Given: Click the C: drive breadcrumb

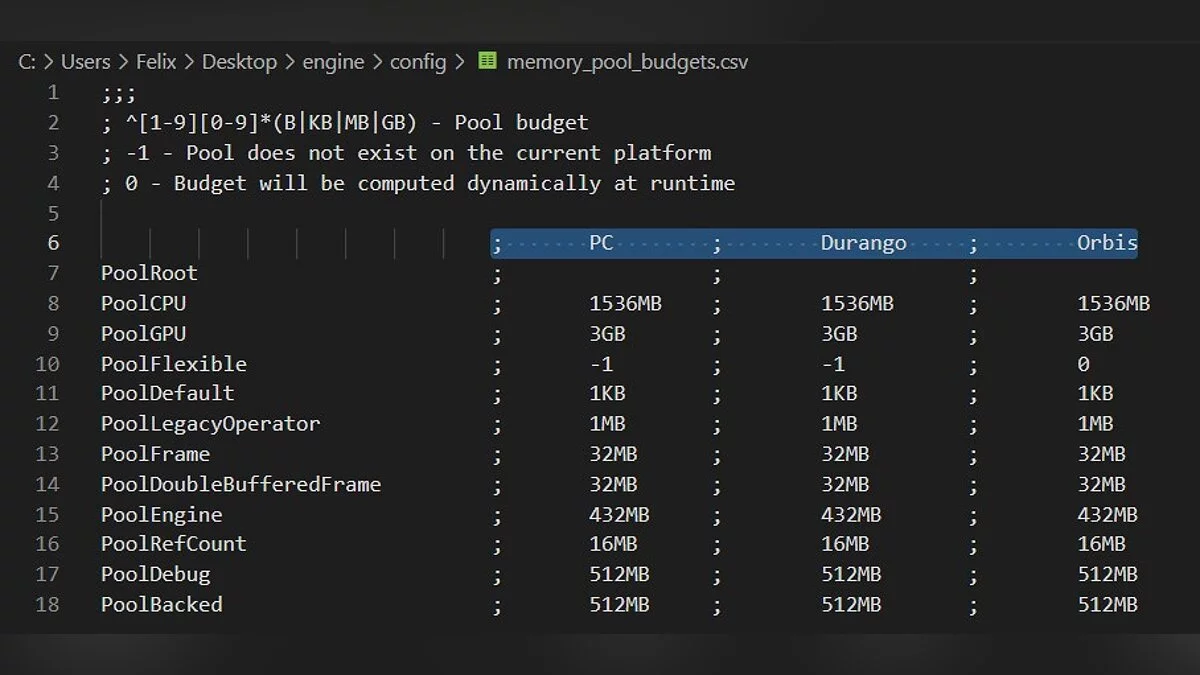Looking at the screenshot, I should [27, 62].
